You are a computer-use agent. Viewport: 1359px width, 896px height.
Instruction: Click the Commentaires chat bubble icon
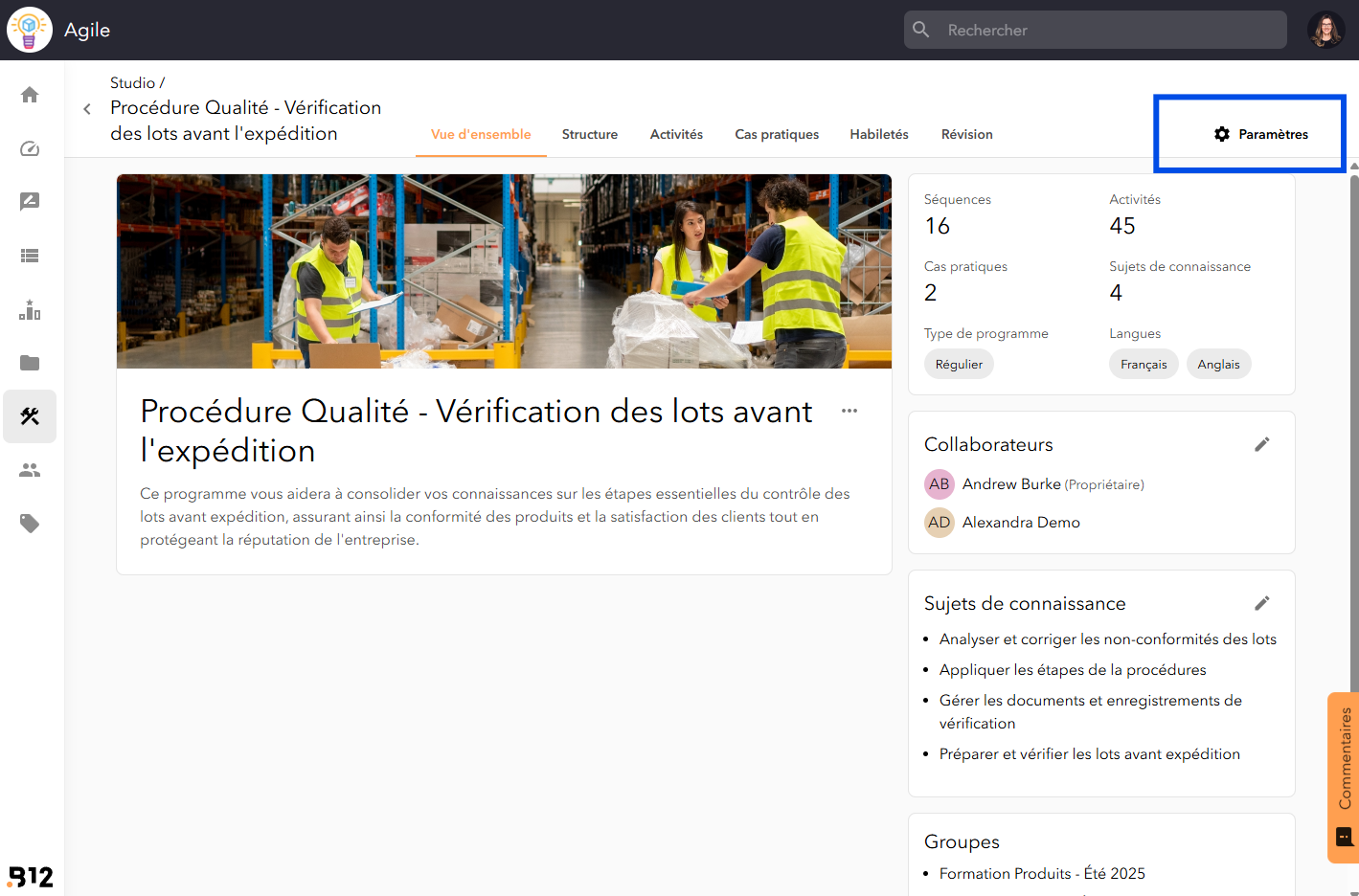pyautogui.click(x=1345, y=837)
